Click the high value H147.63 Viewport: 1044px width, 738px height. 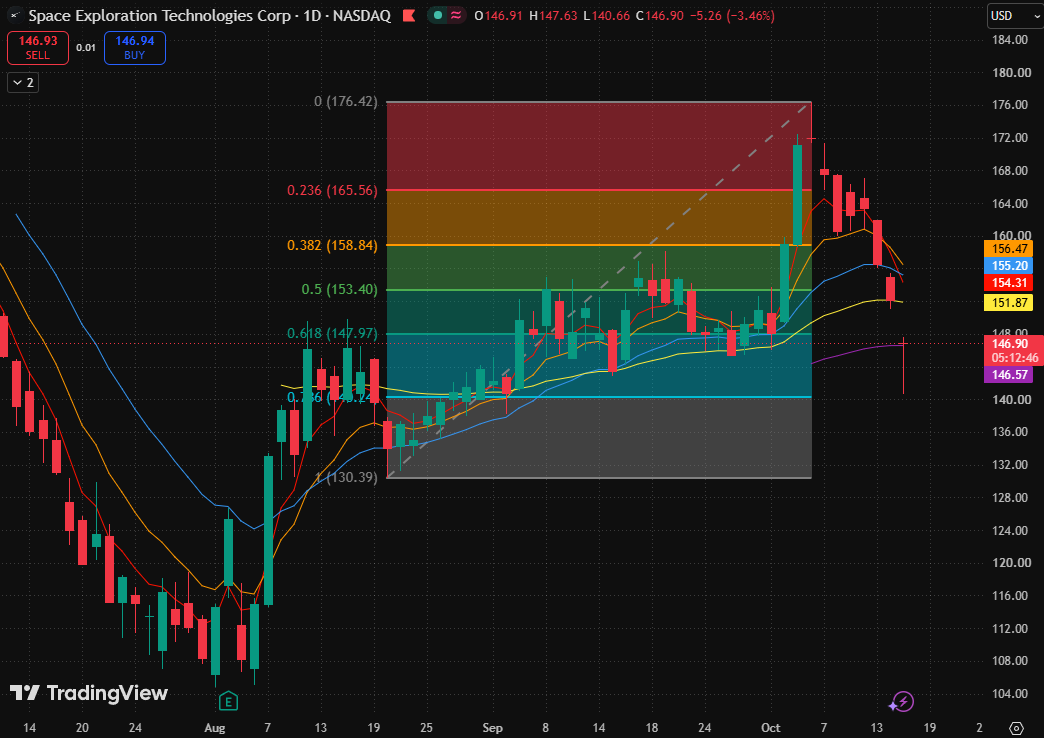(553, 15)
